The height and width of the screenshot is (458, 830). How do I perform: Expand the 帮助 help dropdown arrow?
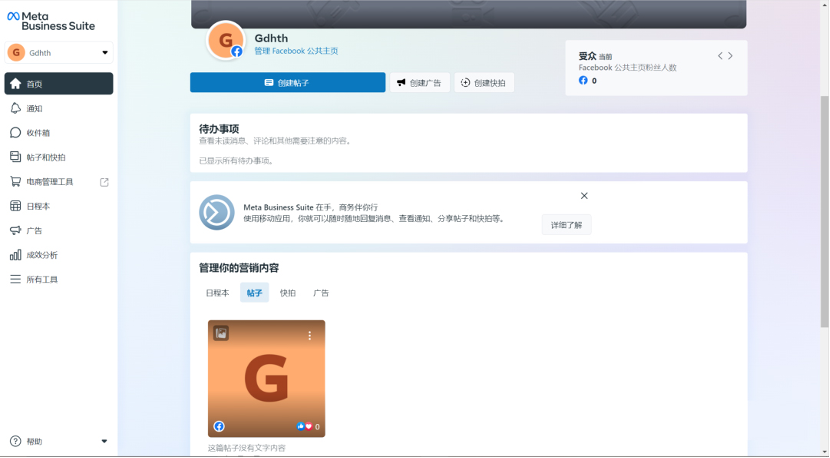click(105, 441)
